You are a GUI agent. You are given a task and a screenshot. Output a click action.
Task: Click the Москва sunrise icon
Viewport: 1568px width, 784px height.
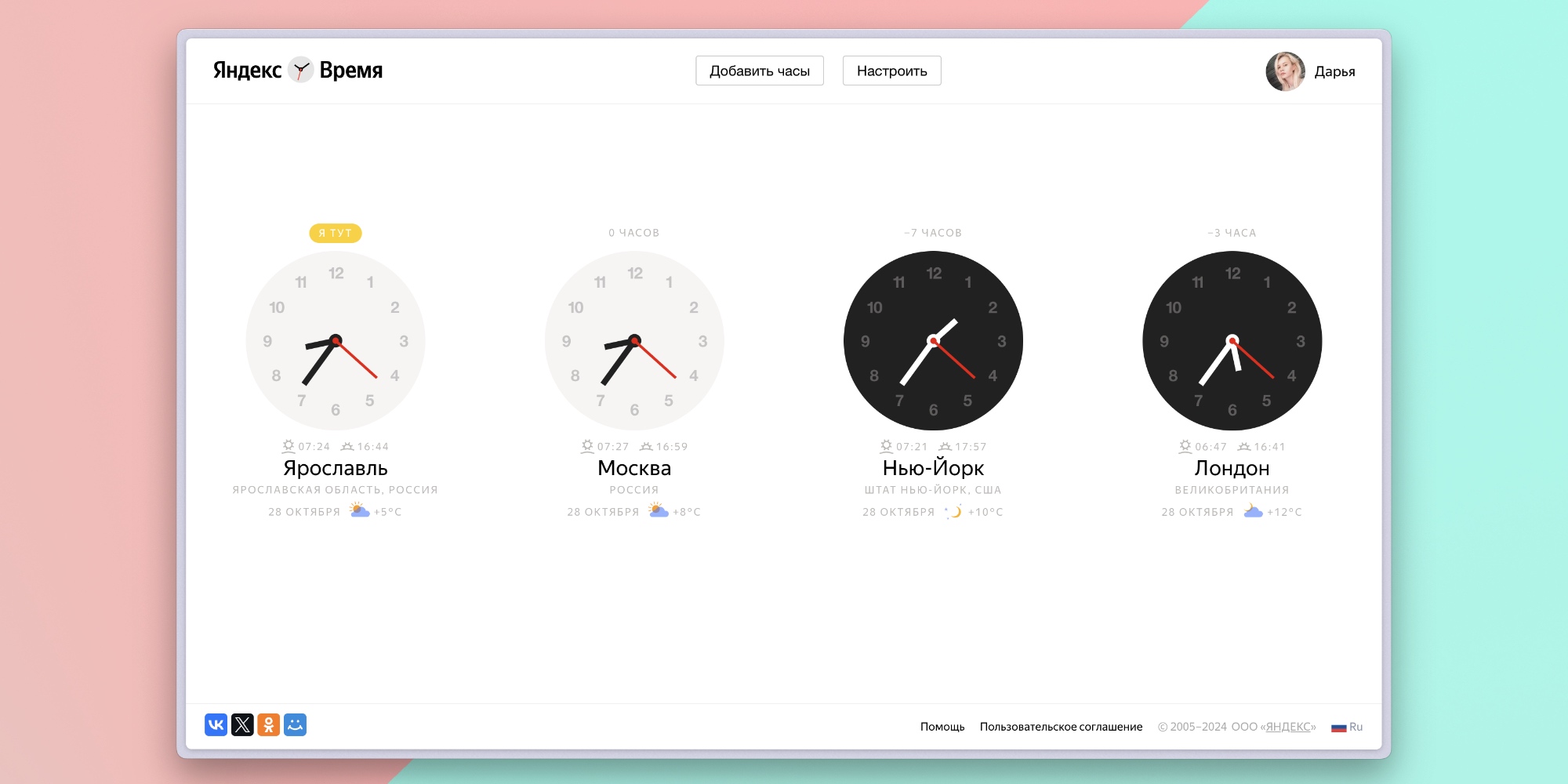587,446
